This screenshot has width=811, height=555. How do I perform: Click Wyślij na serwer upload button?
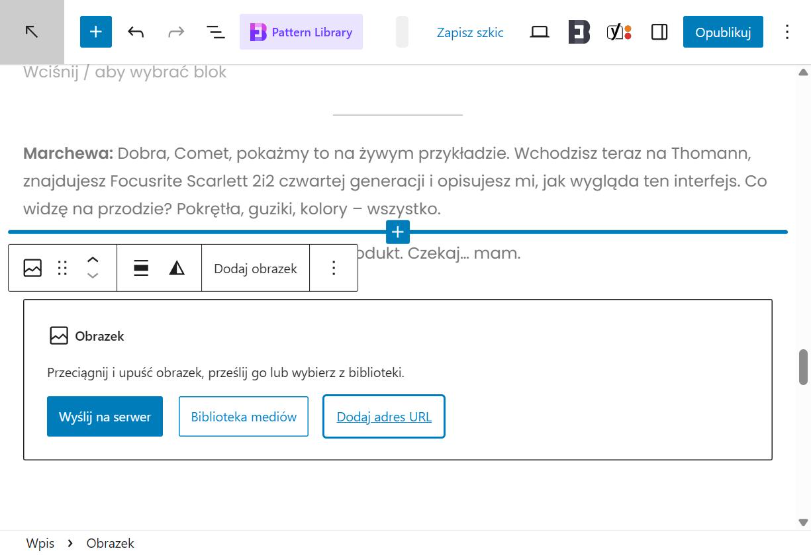(x=105, y=417)
